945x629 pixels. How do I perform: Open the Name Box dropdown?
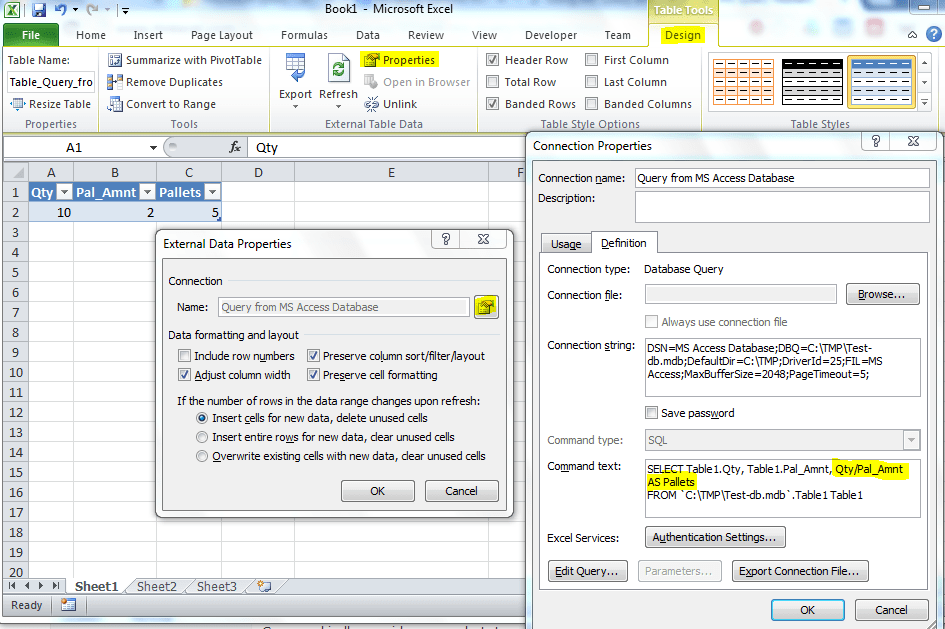[153, 148]
